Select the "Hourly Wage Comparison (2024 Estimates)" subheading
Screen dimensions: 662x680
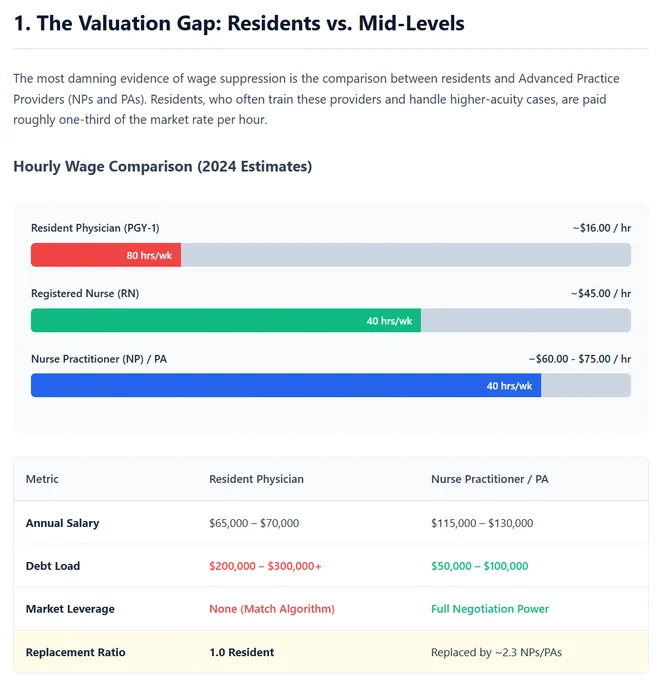pos(163,167)
